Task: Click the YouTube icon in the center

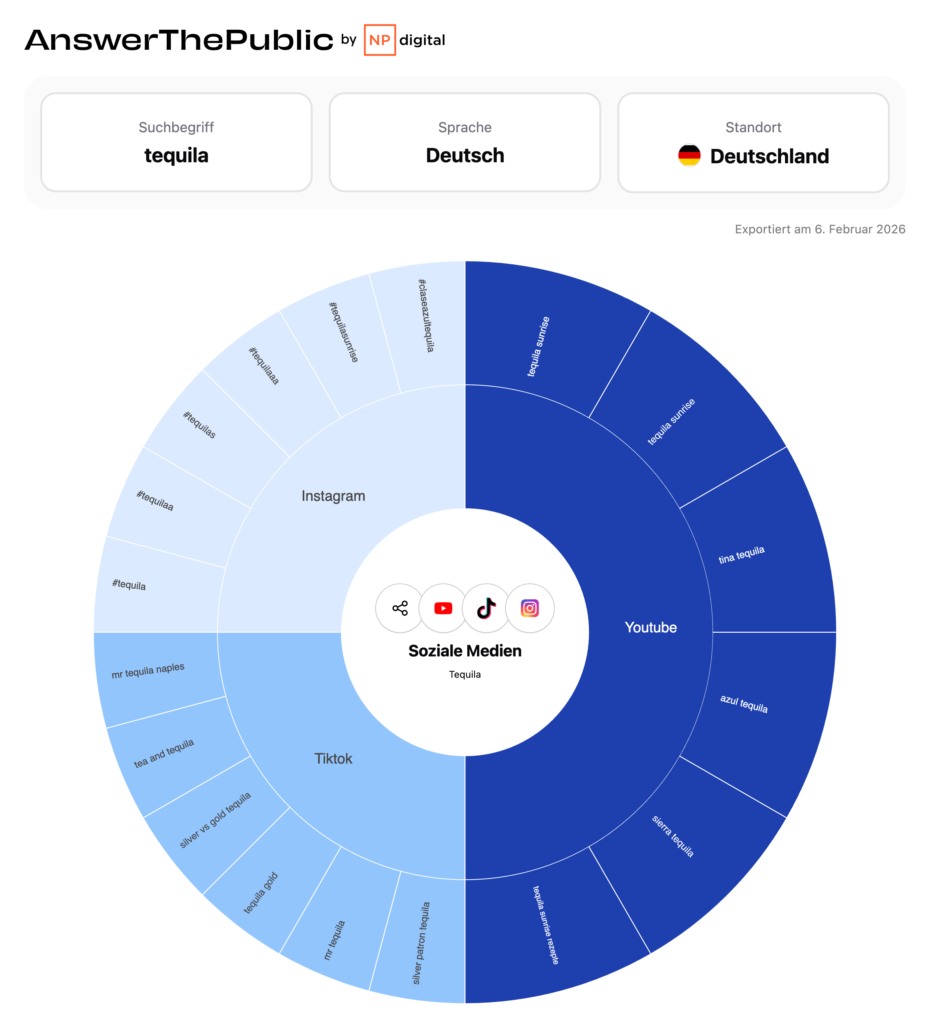Action: tap(443, 608)
